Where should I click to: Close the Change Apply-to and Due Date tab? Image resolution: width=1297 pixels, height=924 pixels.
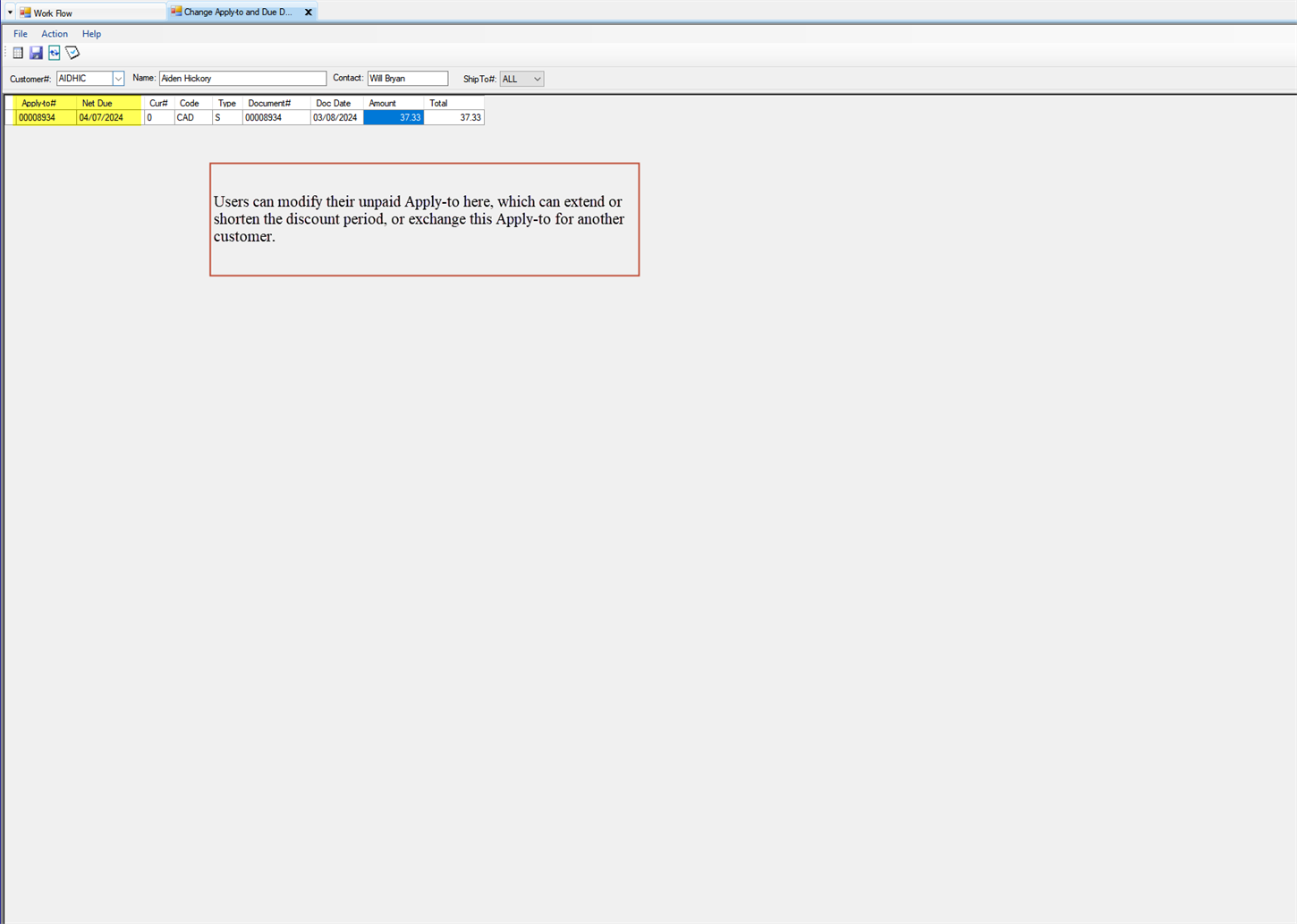(x=309, y=13)
